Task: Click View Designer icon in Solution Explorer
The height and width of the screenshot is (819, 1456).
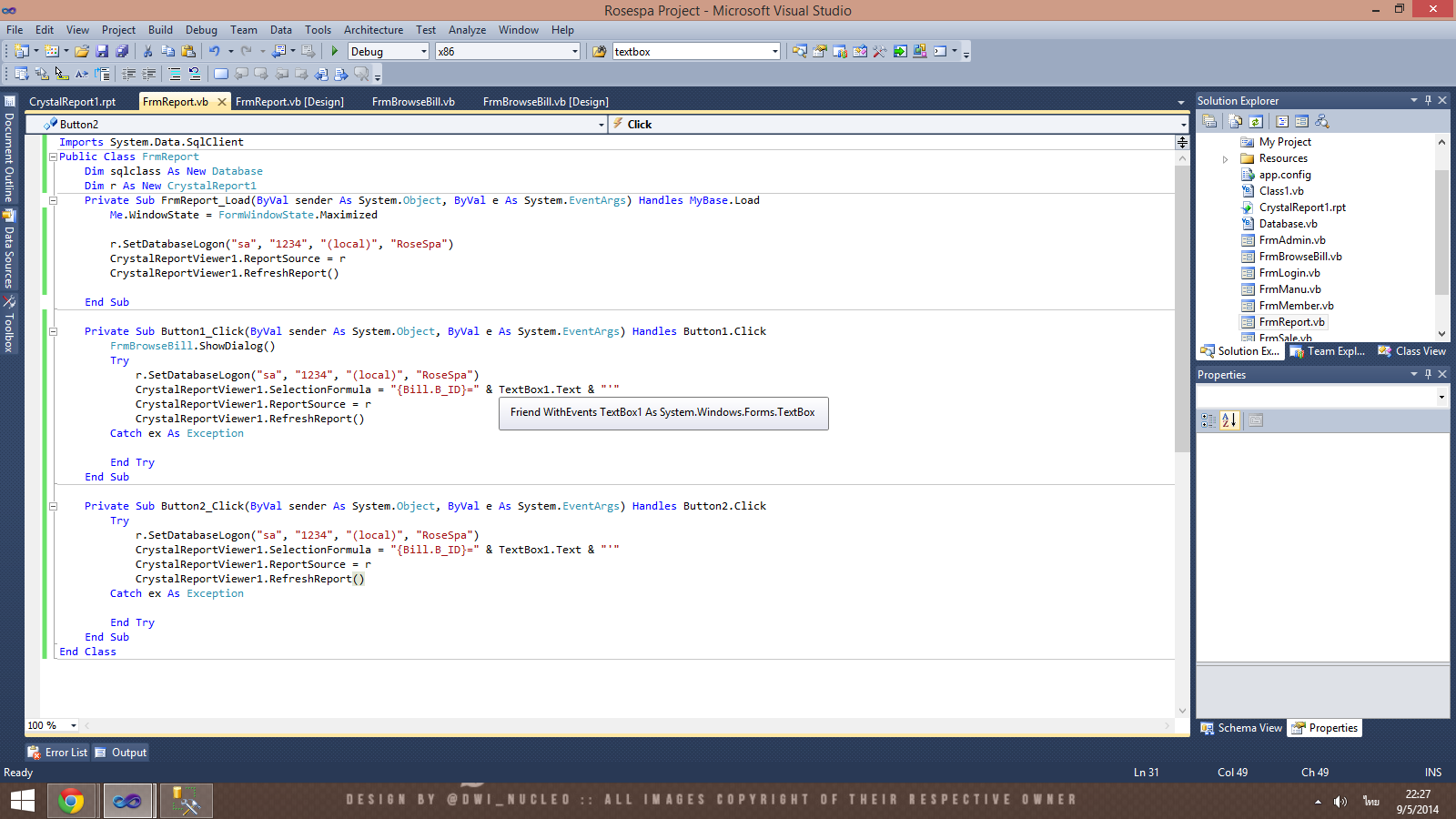Action: coord(1301,121)
